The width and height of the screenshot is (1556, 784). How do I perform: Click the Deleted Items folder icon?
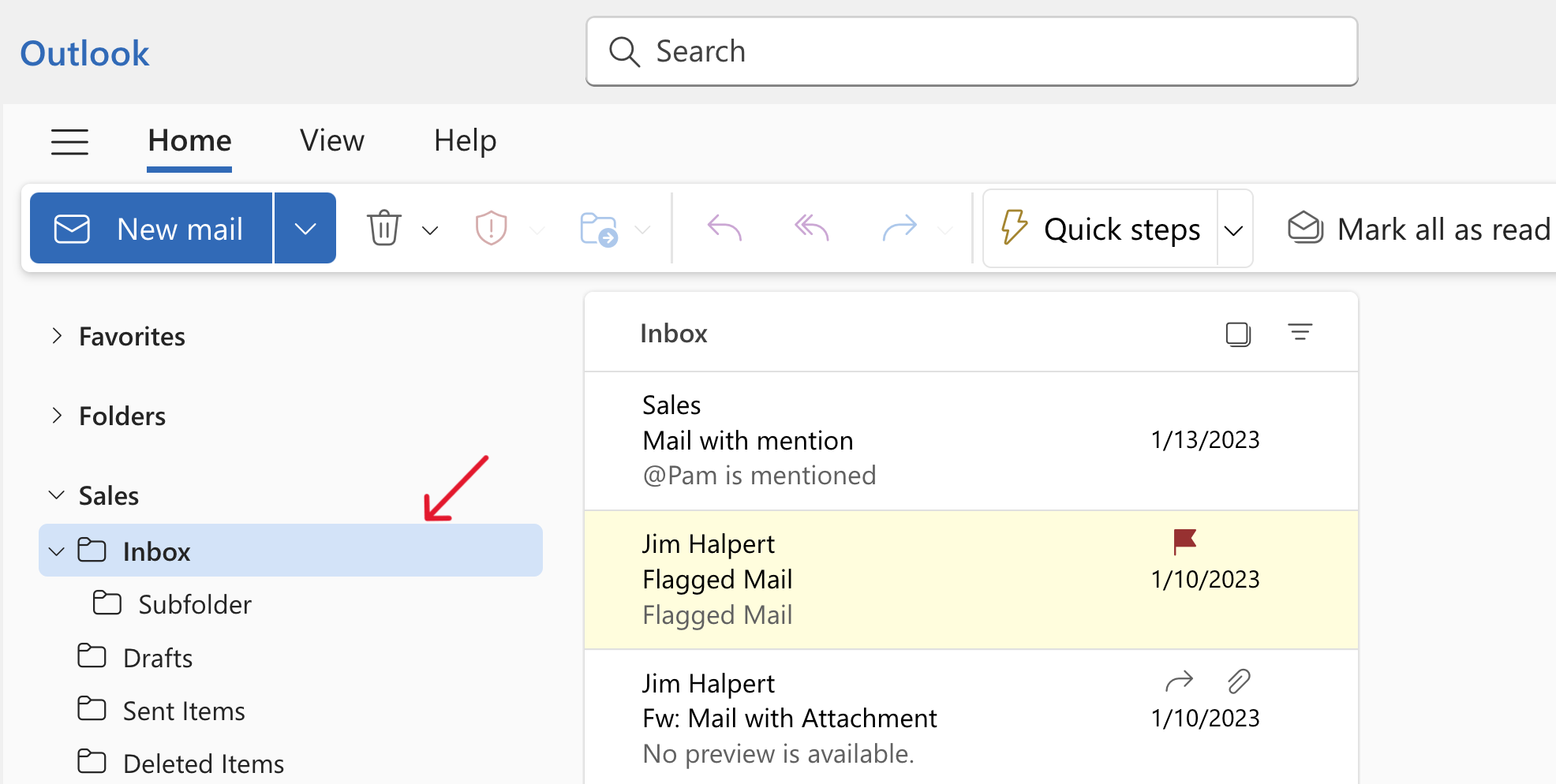click(x=92, y=762)
